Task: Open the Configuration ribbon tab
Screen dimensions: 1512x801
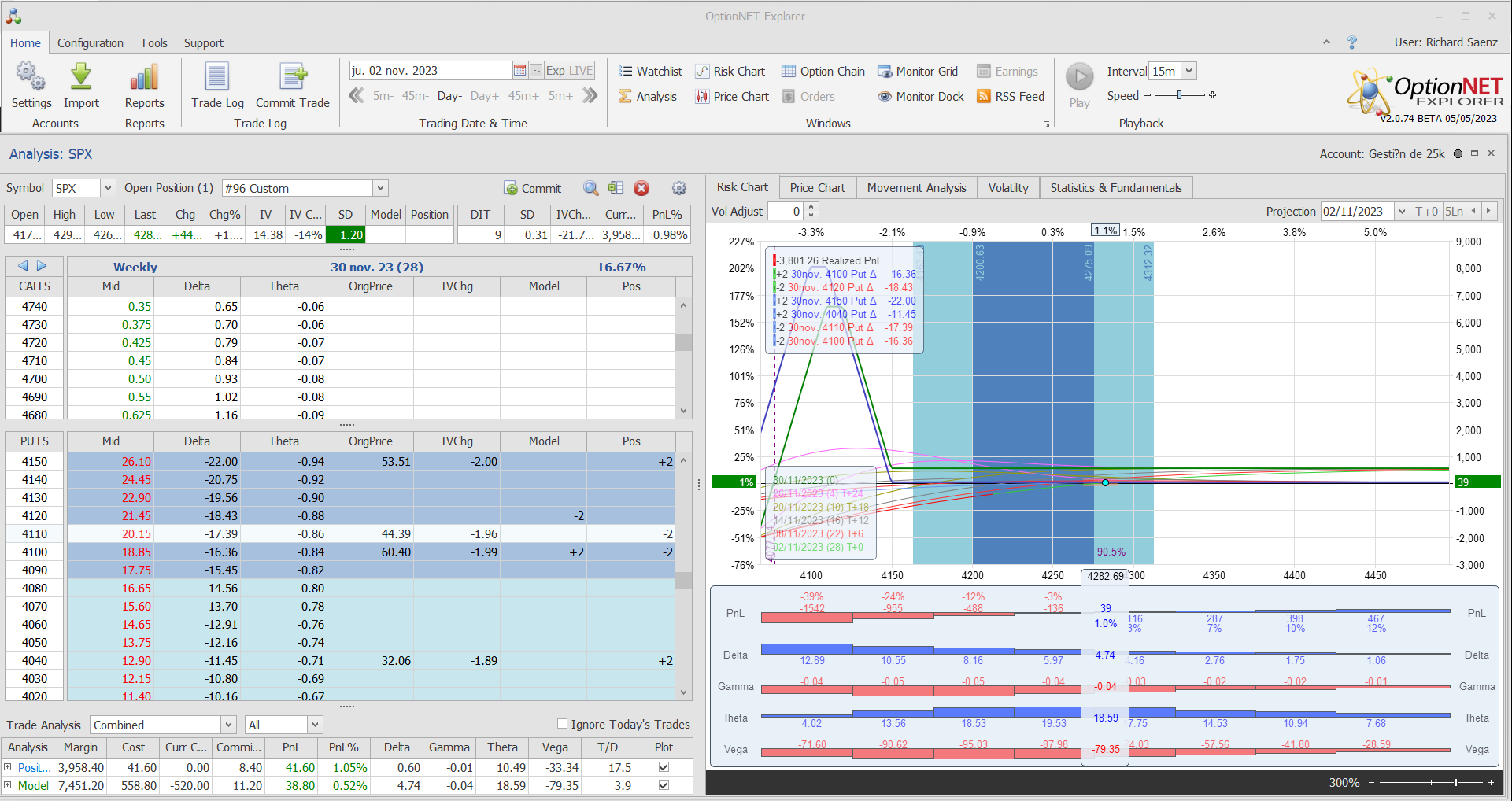Action: click(90, 43)
